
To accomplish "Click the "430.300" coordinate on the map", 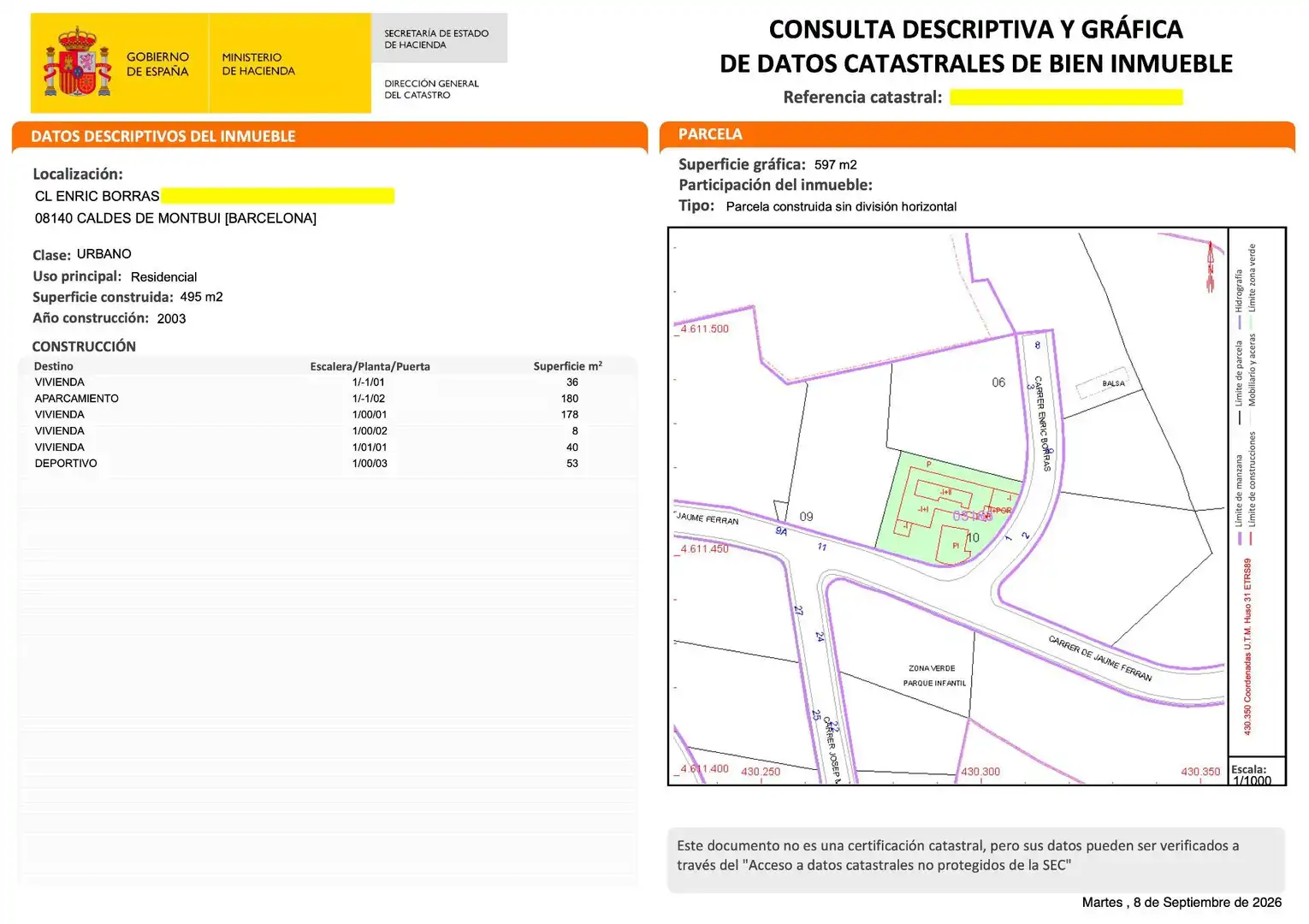I will [980, 772].
